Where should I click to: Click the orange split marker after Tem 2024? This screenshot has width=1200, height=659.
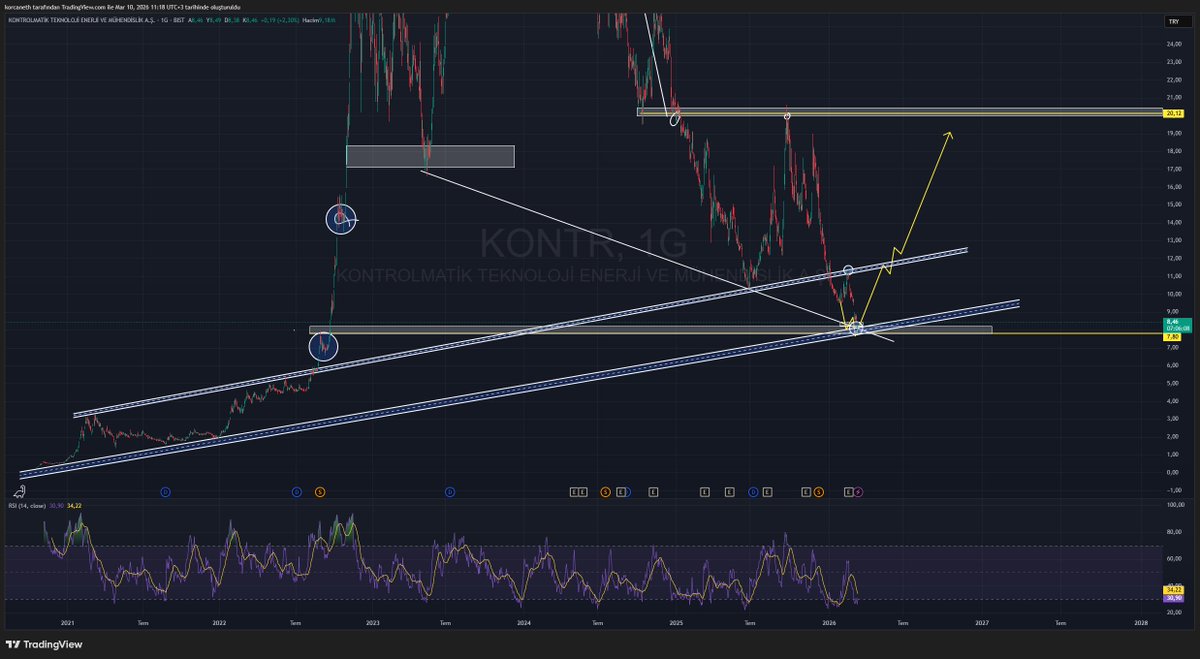[x=605, y=492]
